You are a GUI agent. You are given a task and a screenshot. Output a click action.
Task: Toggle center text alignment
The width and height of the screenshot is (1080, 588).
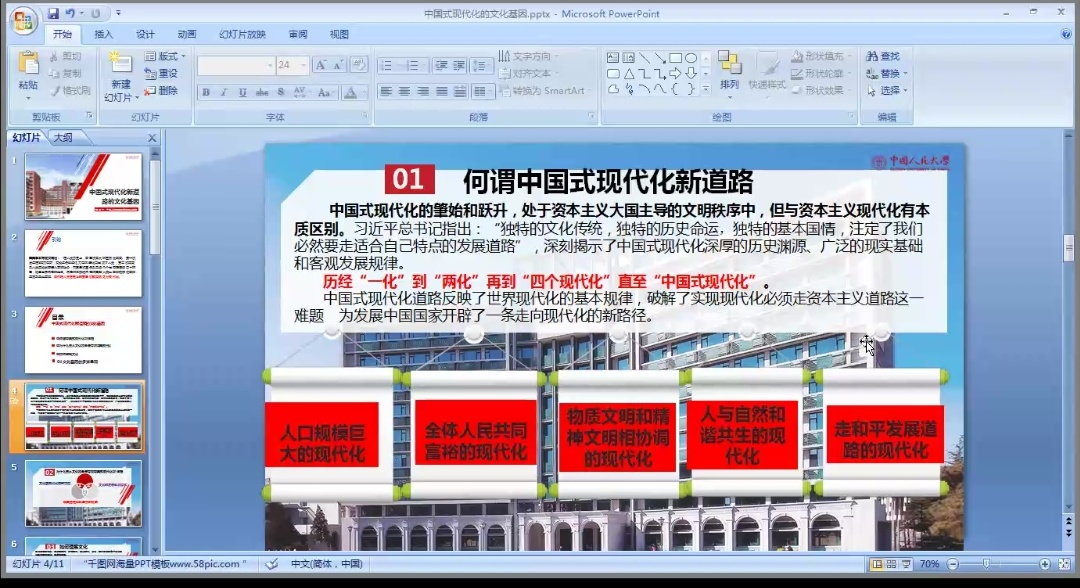click(x=405, y=91)
